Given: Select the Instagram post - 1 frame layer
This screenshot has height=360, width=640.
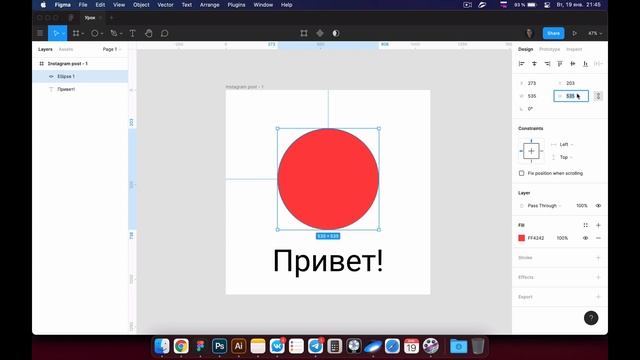Looking at the screenshot, I should 80,64.
